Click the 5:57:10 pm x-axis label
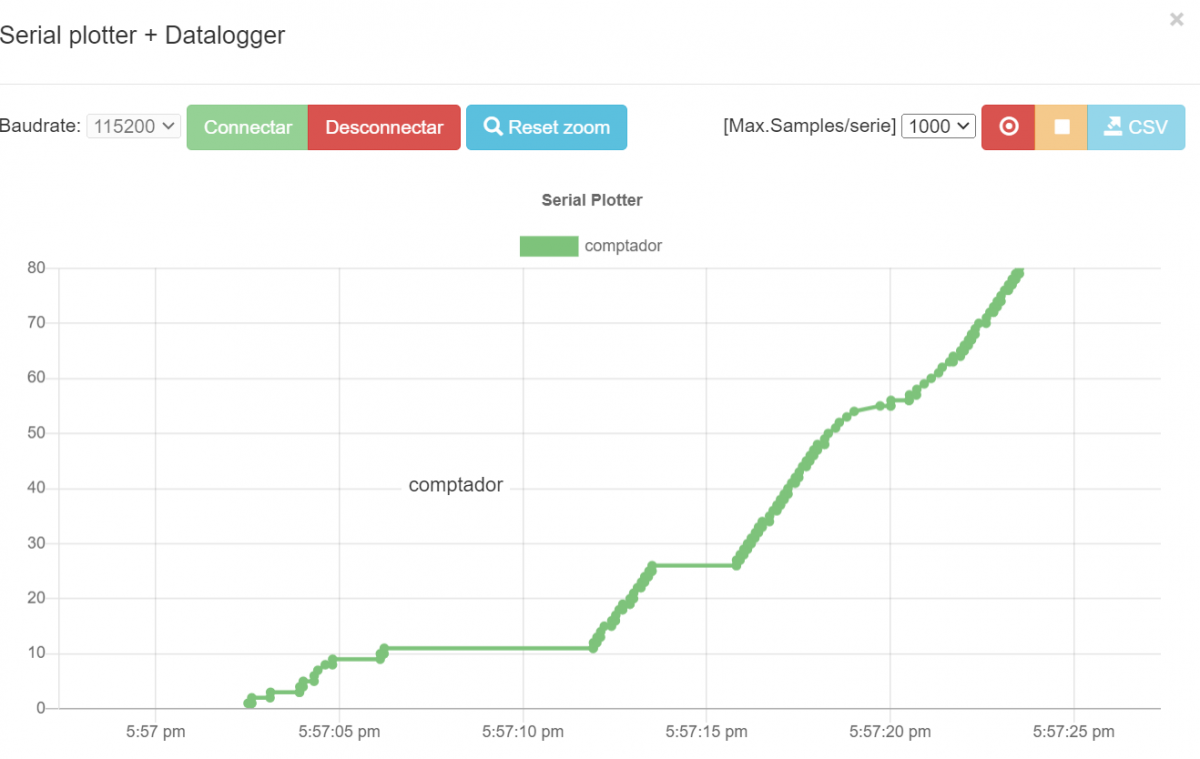Screen dimensions: 1200x759 tap(523, 732)
